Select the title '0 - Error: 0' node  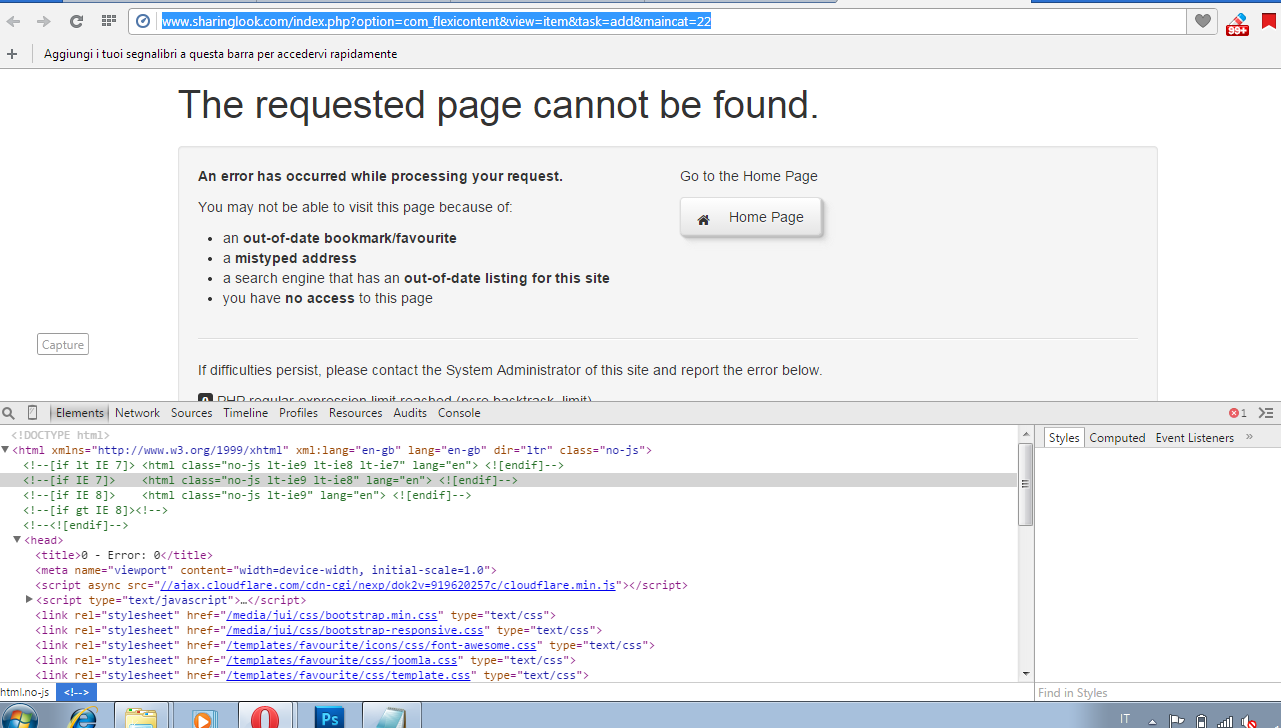click(x=124, y=555)
